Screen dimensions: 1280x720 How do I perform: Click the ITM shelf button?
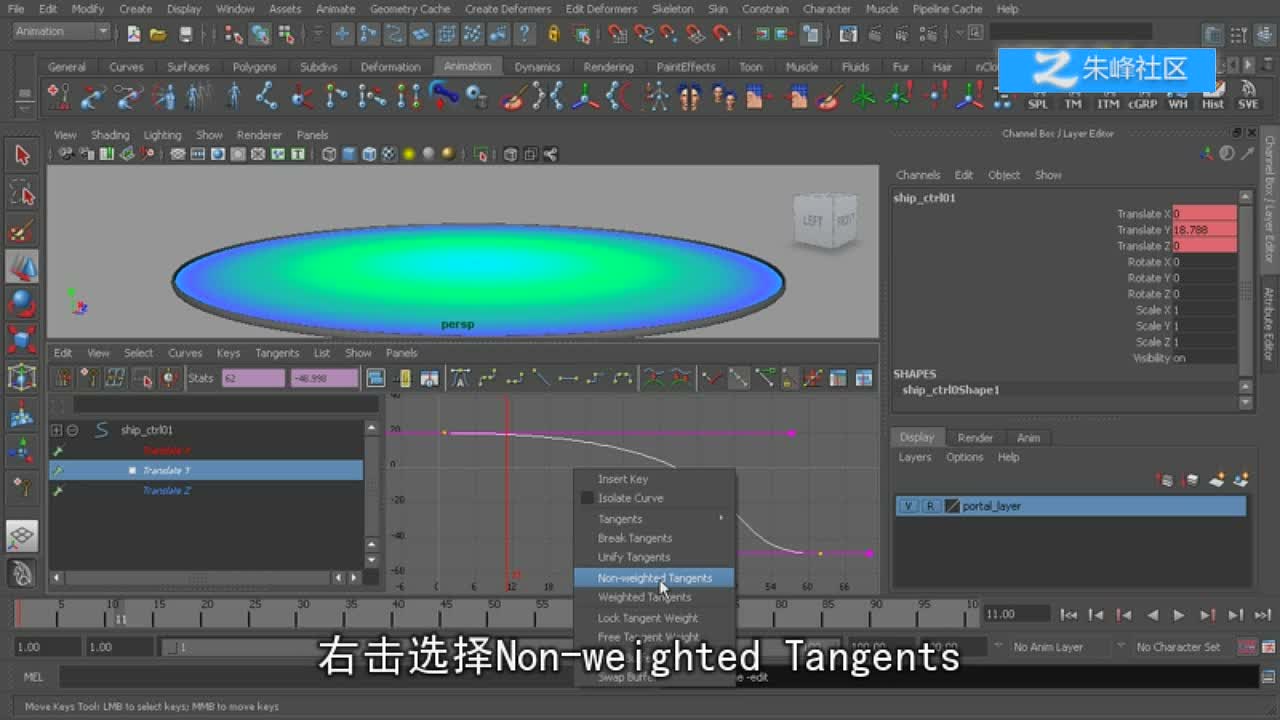pos(1108,97)
